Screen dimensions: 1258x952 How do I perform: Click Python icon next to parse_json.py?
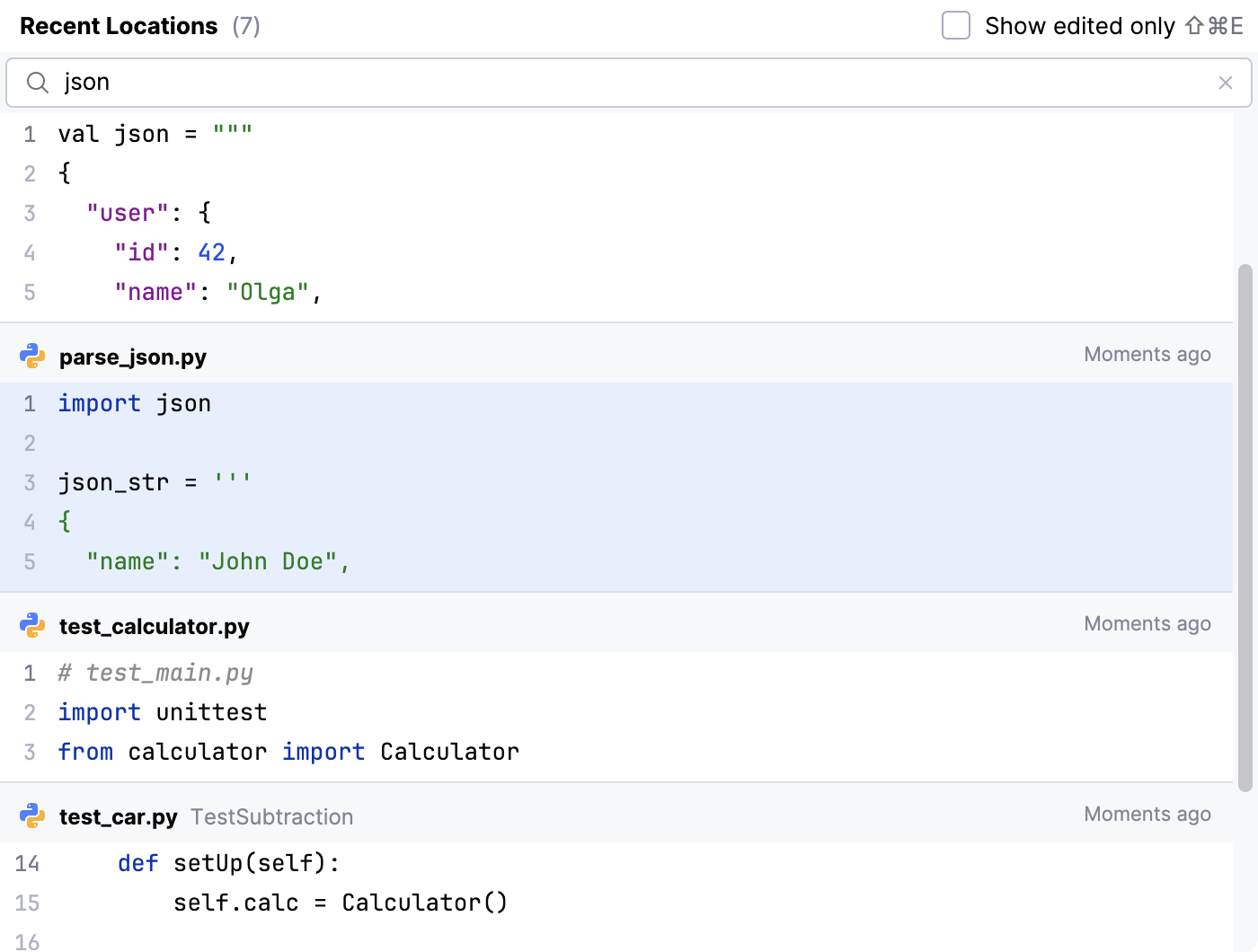point(32,357)
